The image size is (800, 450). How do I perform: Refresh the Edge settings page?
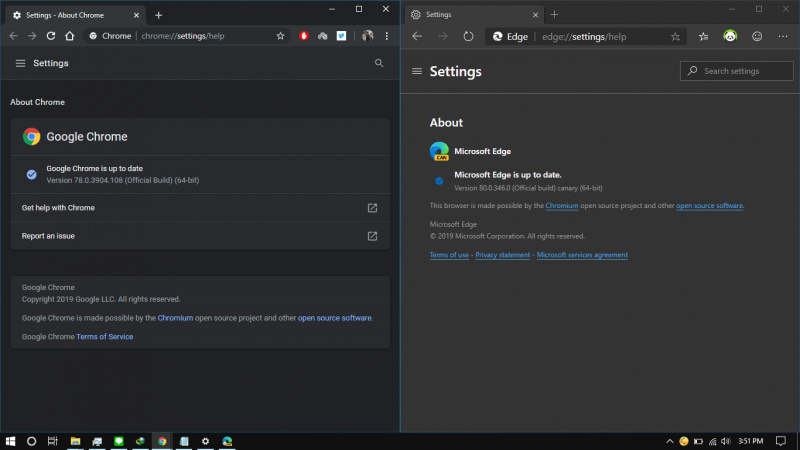468,36
